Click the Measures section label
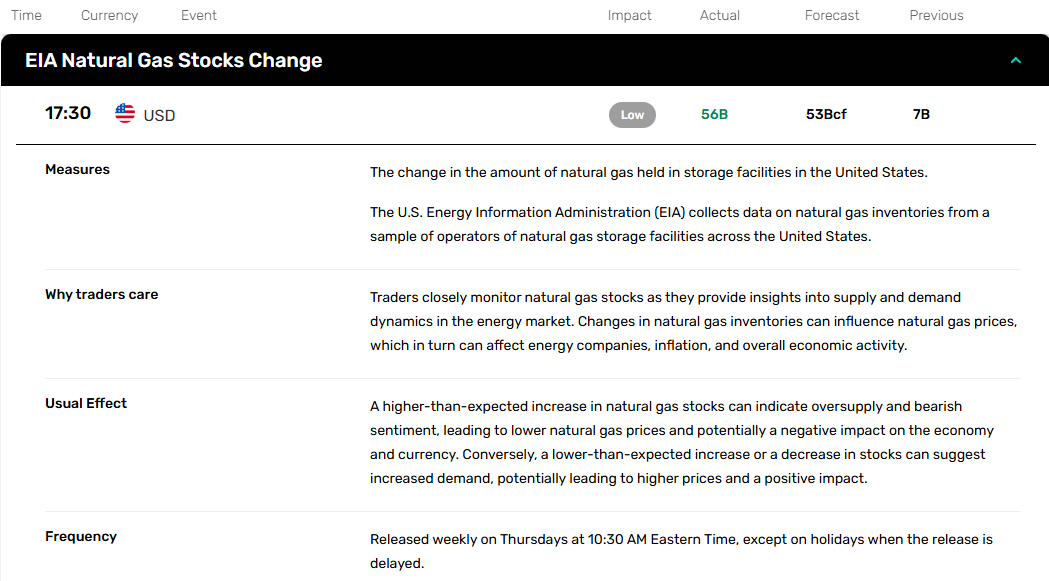 [78, 170]
